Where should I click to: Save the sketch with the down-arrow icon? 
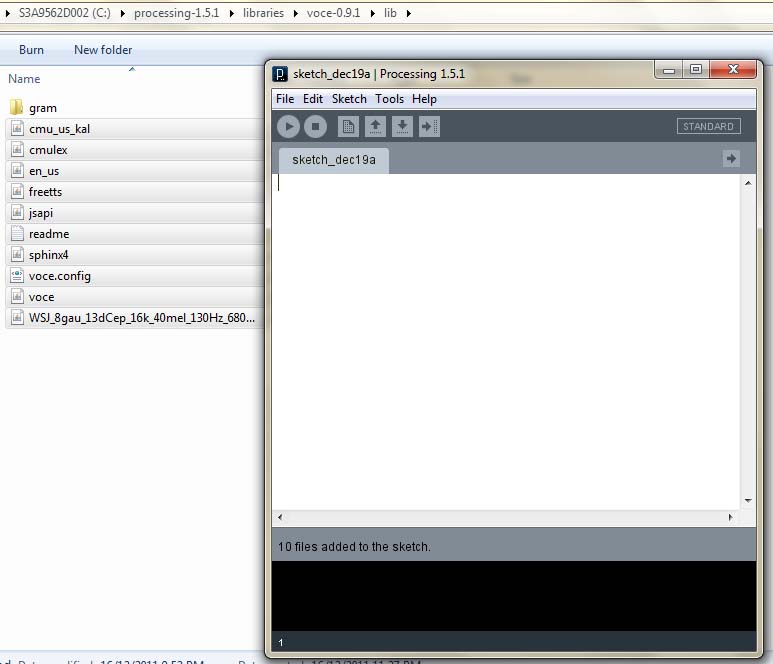[x=402, y=127]
